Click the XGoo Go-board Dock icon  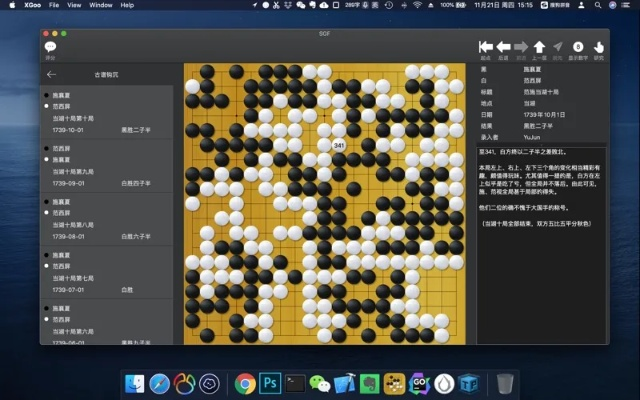point(394,384)
